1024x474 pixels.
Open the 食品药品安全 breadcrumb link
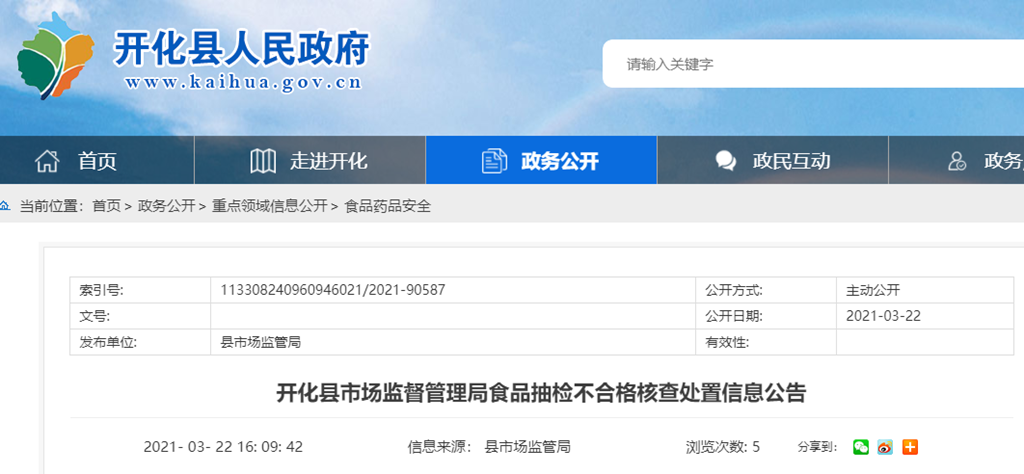pyautogui.click(x=387, y=206)
